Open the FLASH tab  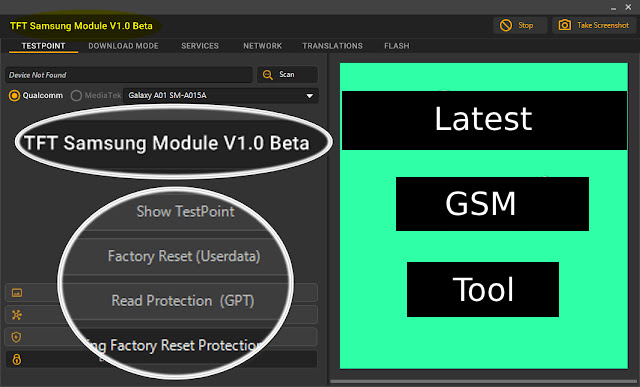[397, 46]
